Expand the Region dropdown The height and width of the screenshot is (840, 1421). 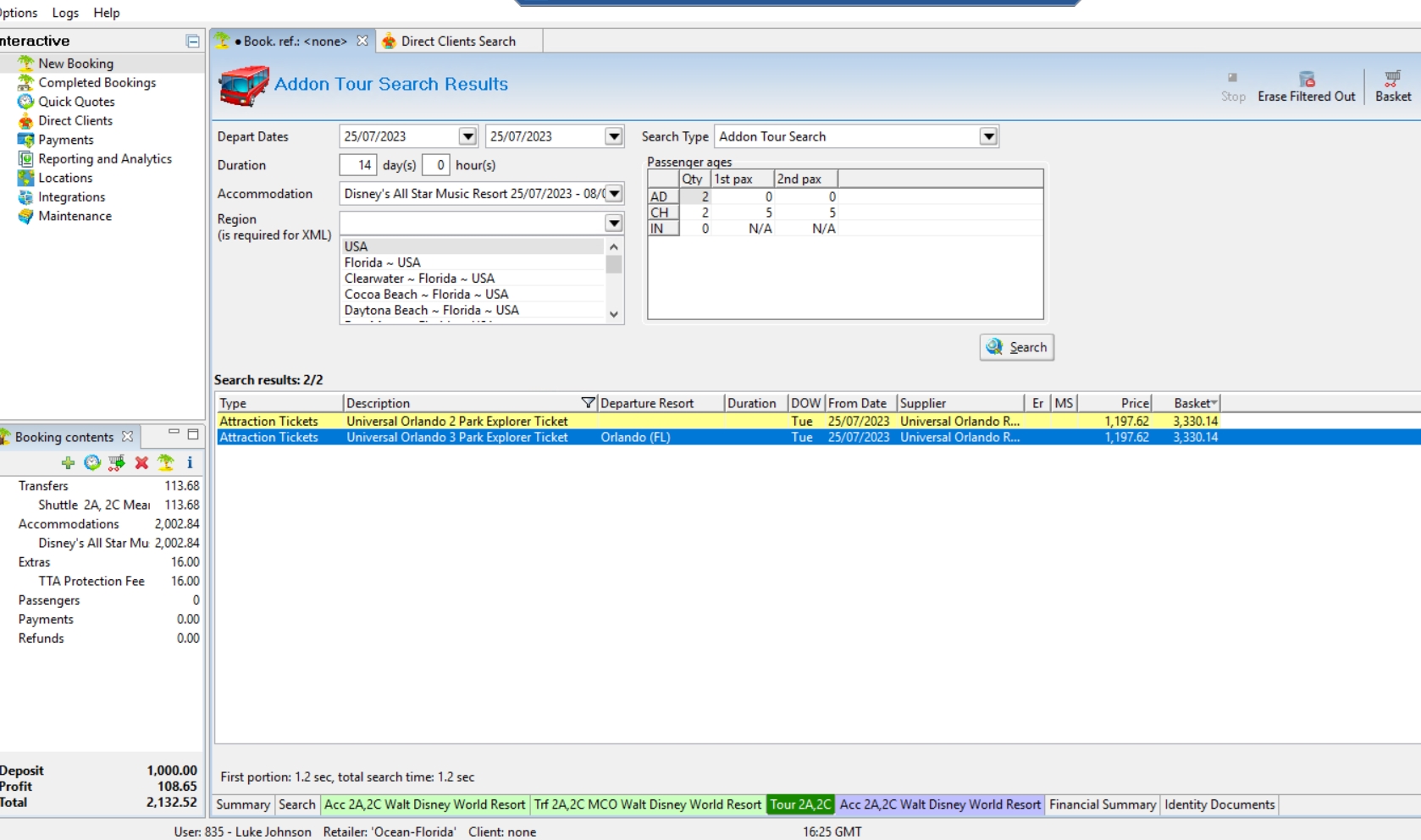click(x=614, y=223)
